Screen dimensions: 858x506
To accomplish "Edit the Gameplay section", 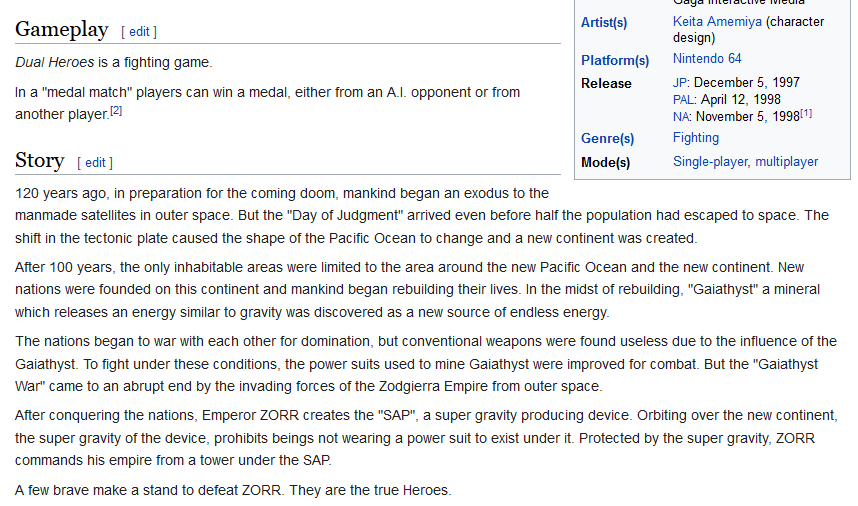I will [x=139, y=32].
